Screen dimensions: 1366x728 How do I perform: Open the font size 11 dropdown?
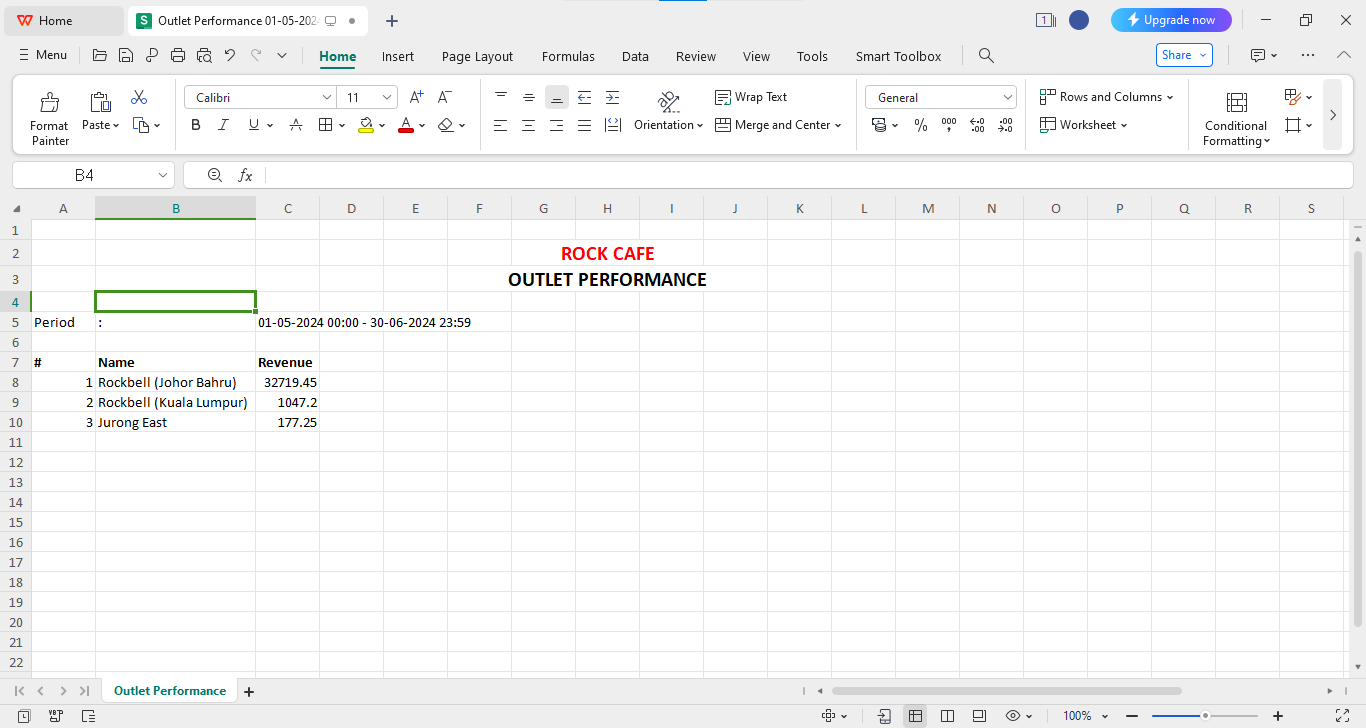click(x=387, y=97)
